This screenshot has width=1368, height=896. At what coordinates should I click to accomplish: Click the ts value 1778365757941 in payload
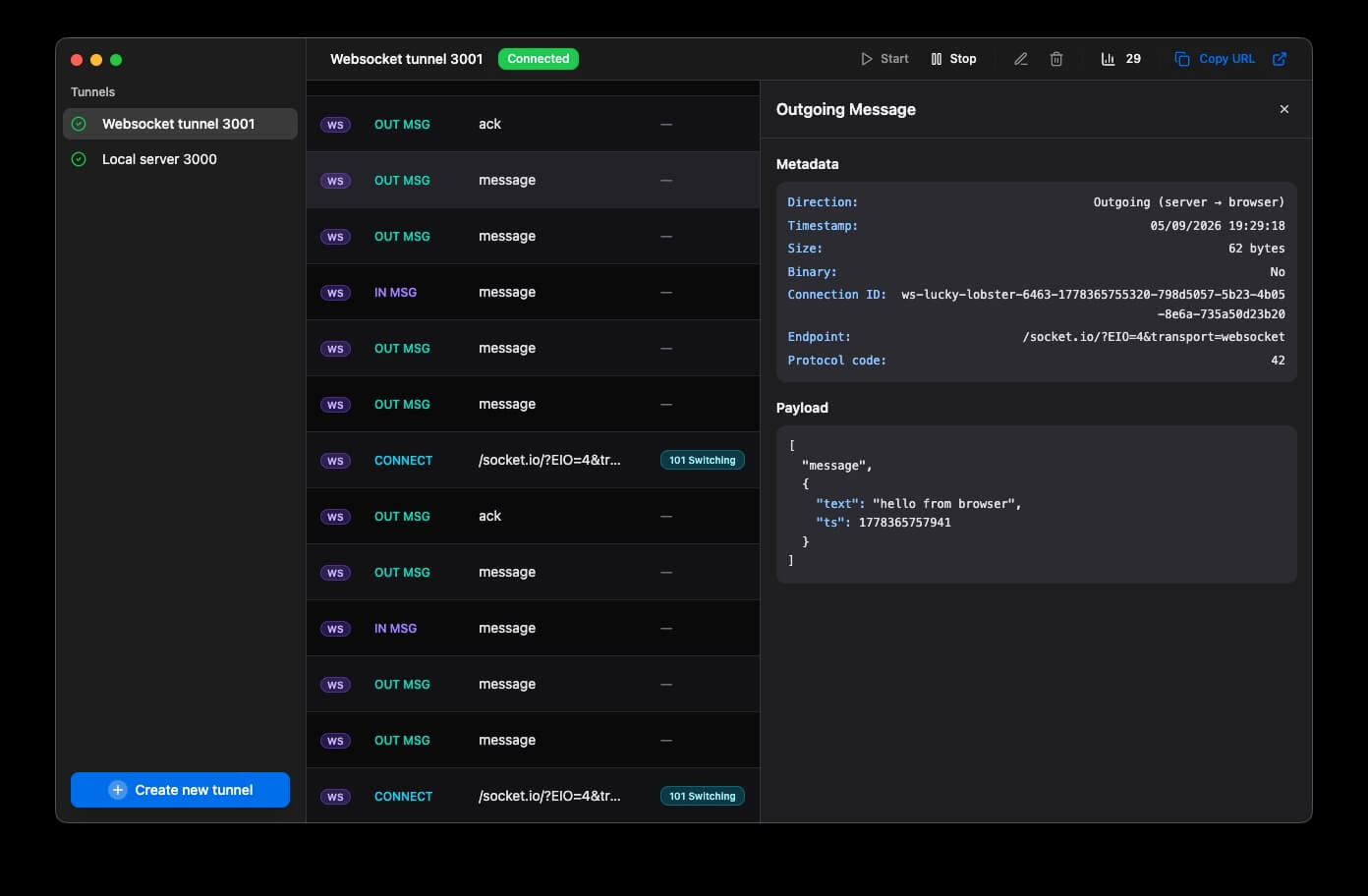click(x=905, y=523)
